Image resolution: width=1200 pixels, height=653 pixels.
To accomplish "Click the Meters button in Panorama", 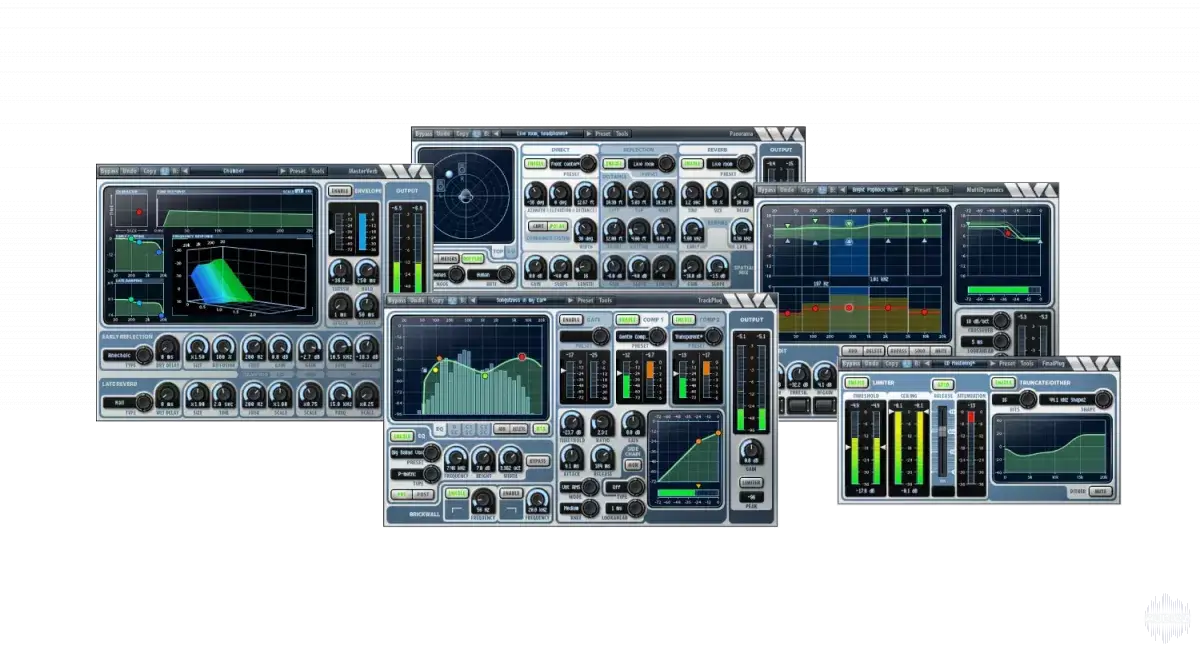I will [449, 258].
